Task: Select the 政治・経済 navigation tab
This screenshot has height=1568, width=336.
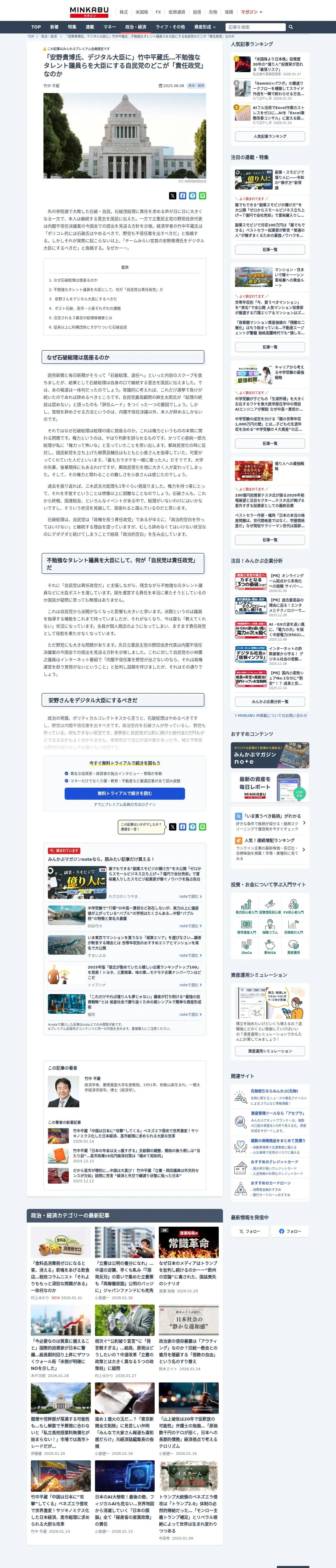Action: click(135, 27)
